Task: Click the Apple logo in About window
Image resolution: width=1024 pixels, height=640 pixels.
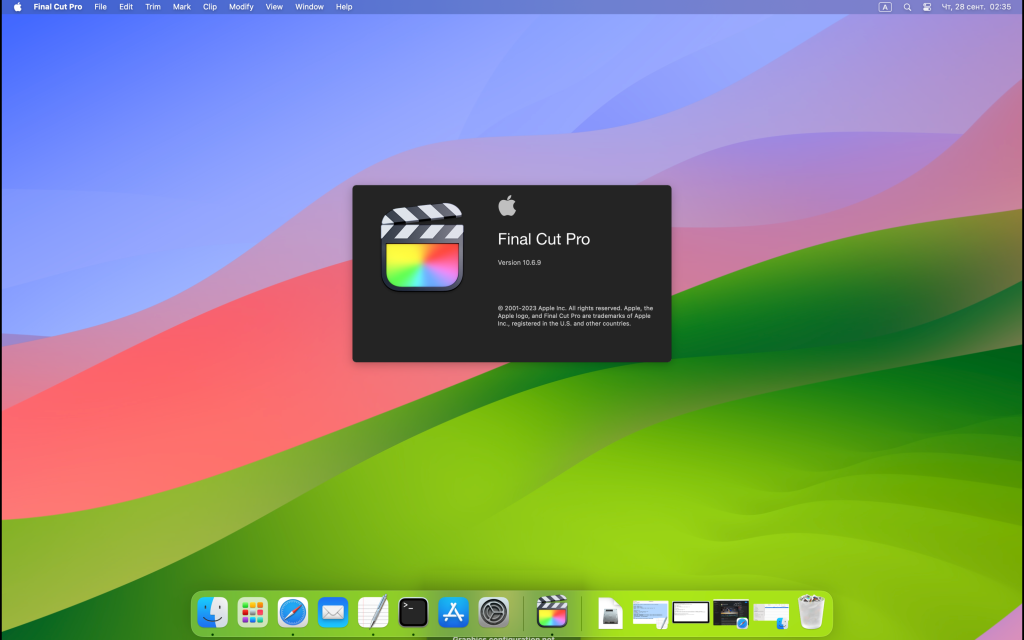Action: (x=507, y=205)
